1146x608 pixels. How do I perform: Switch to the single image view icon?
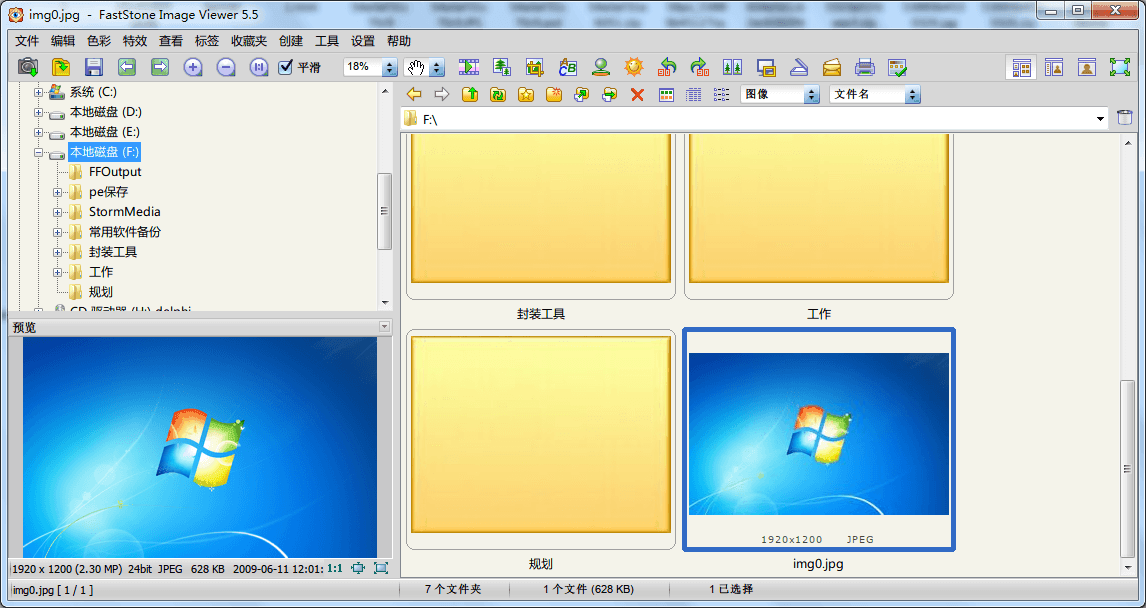click(1087, 67)
